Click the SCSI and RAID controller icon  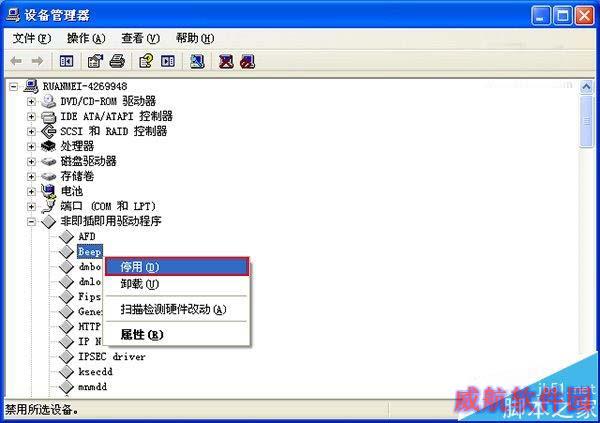(x=48, y=131)
